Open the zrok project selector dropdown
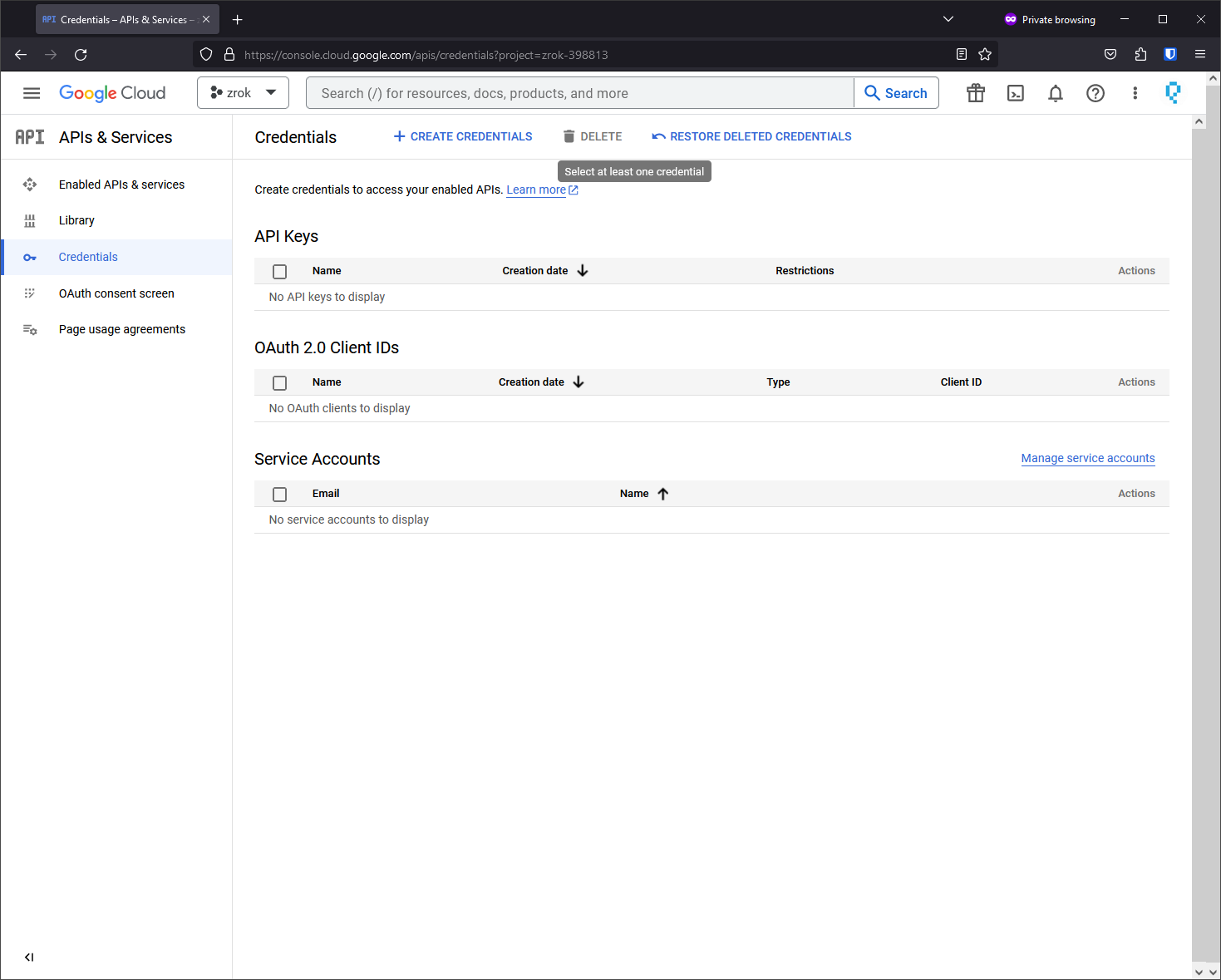This screenshot has width=1221, height=980. coord(243,93)
